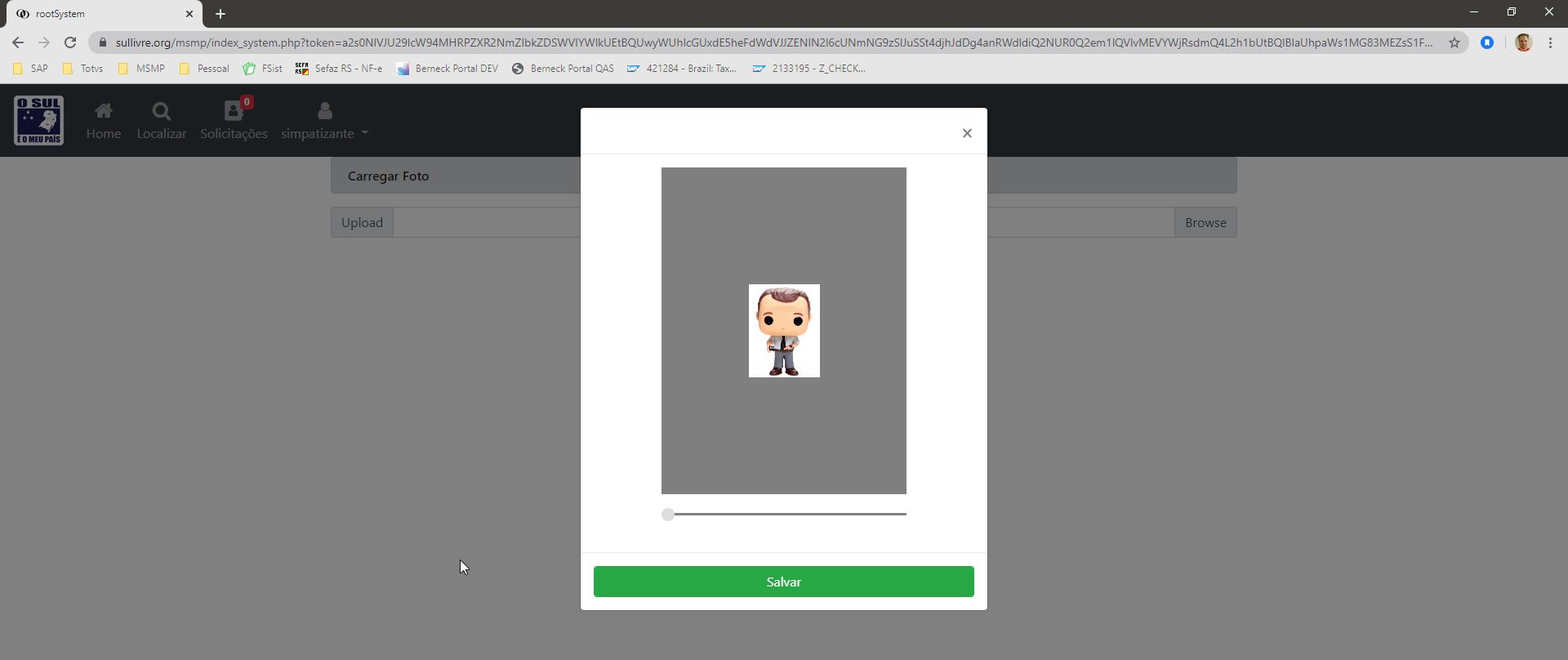Screen dimensions: 1568x660
Task: Open the MSMP bookmarks folder
Action: (141, 69)
